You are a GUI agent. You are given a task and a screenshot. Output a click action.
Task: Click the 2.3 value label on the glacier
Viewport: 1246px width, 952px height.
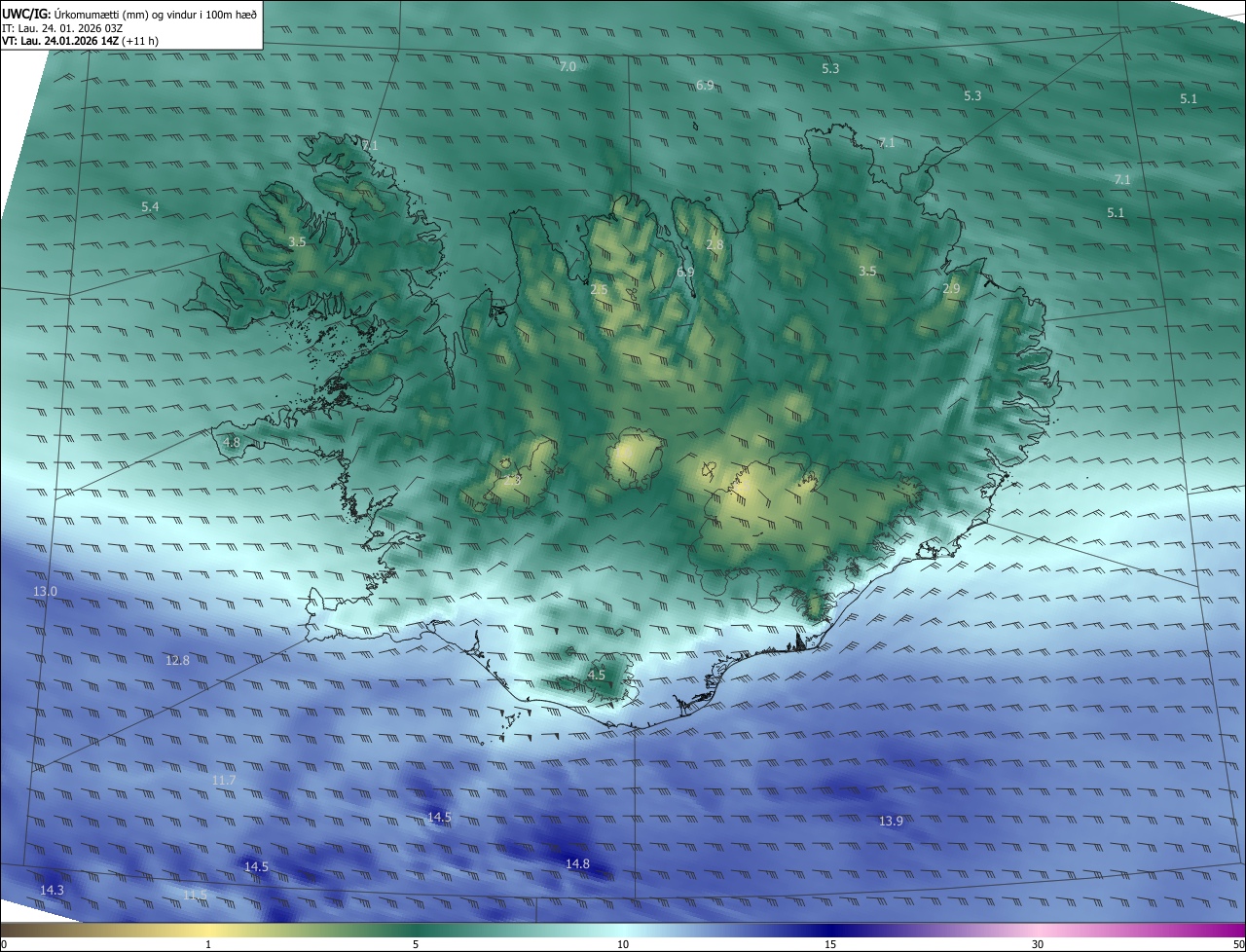point(513,479)
